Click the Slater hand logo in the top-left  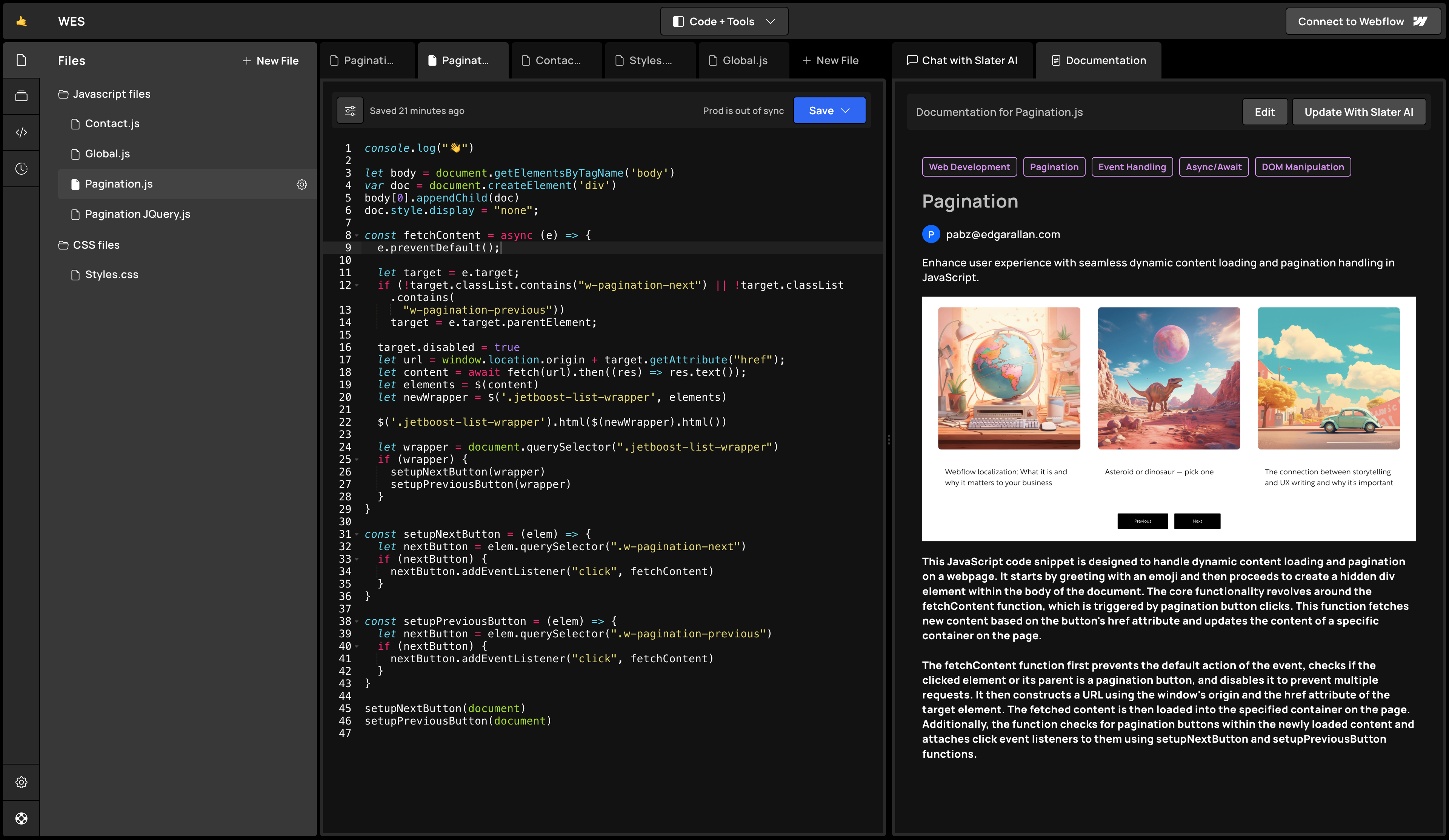(21, 21)
